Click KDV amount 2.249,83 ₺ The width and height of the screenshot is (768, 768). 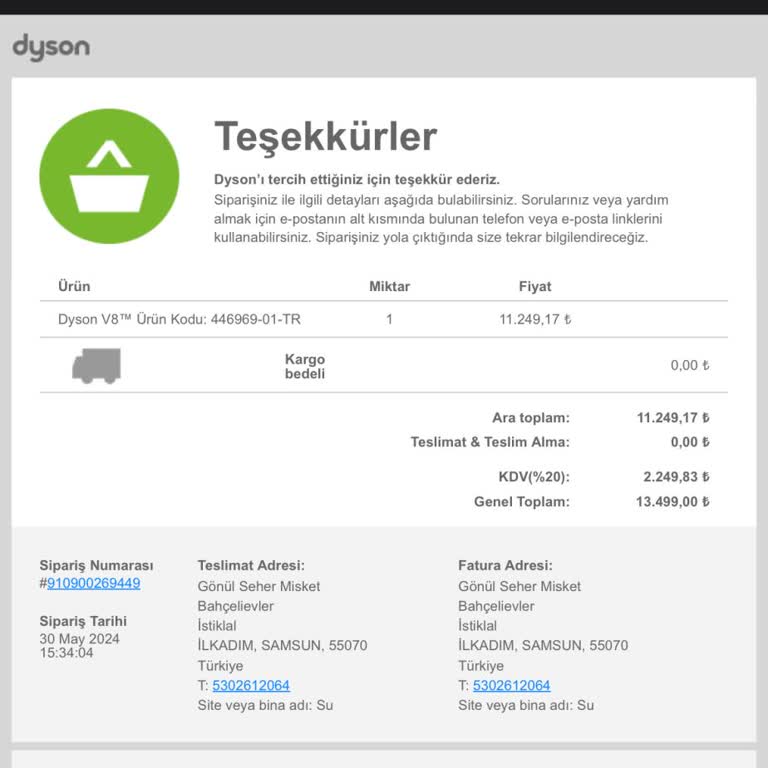pos(676,477)
